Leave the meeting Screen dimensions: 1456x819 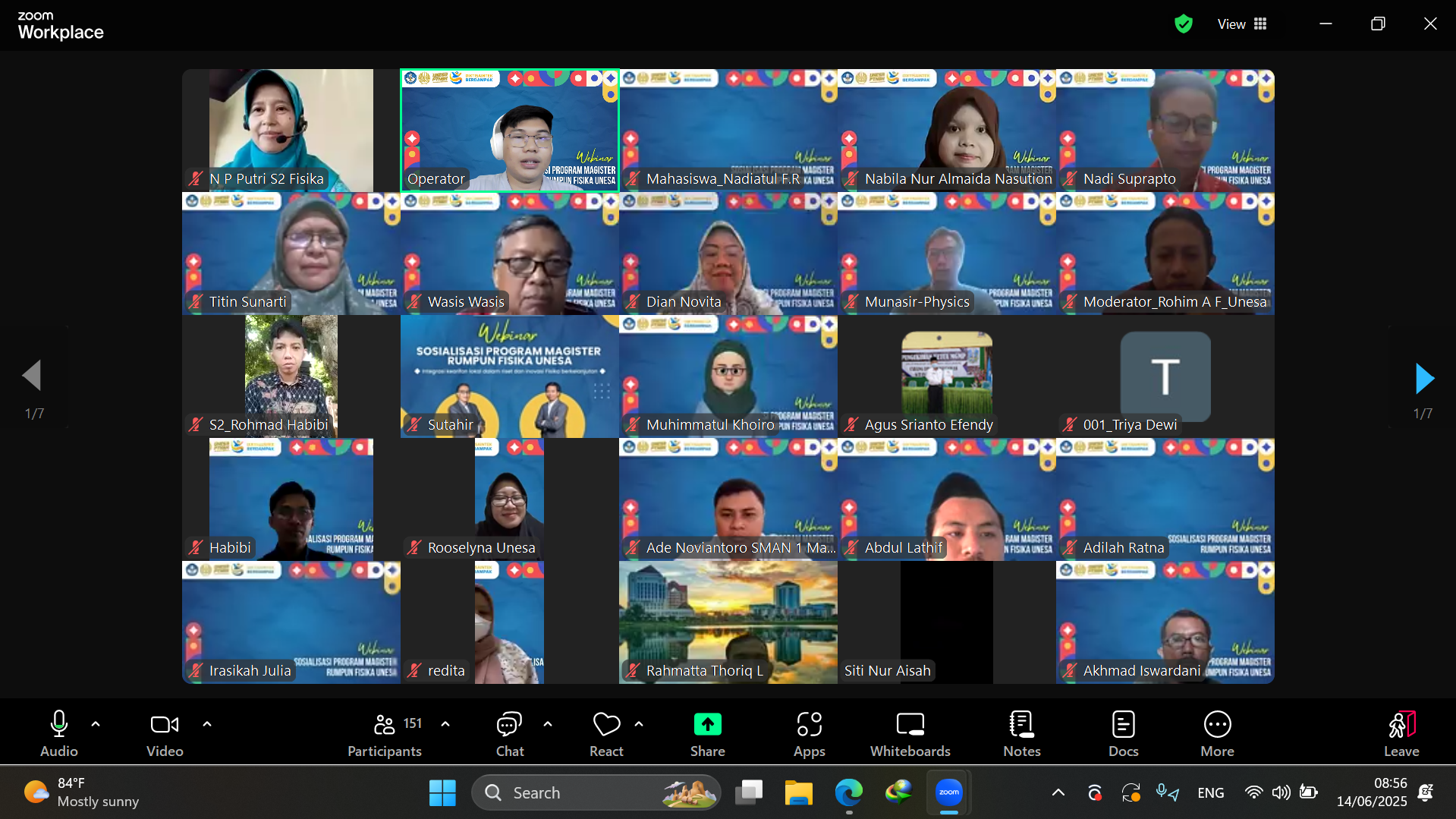[1401, 733]
